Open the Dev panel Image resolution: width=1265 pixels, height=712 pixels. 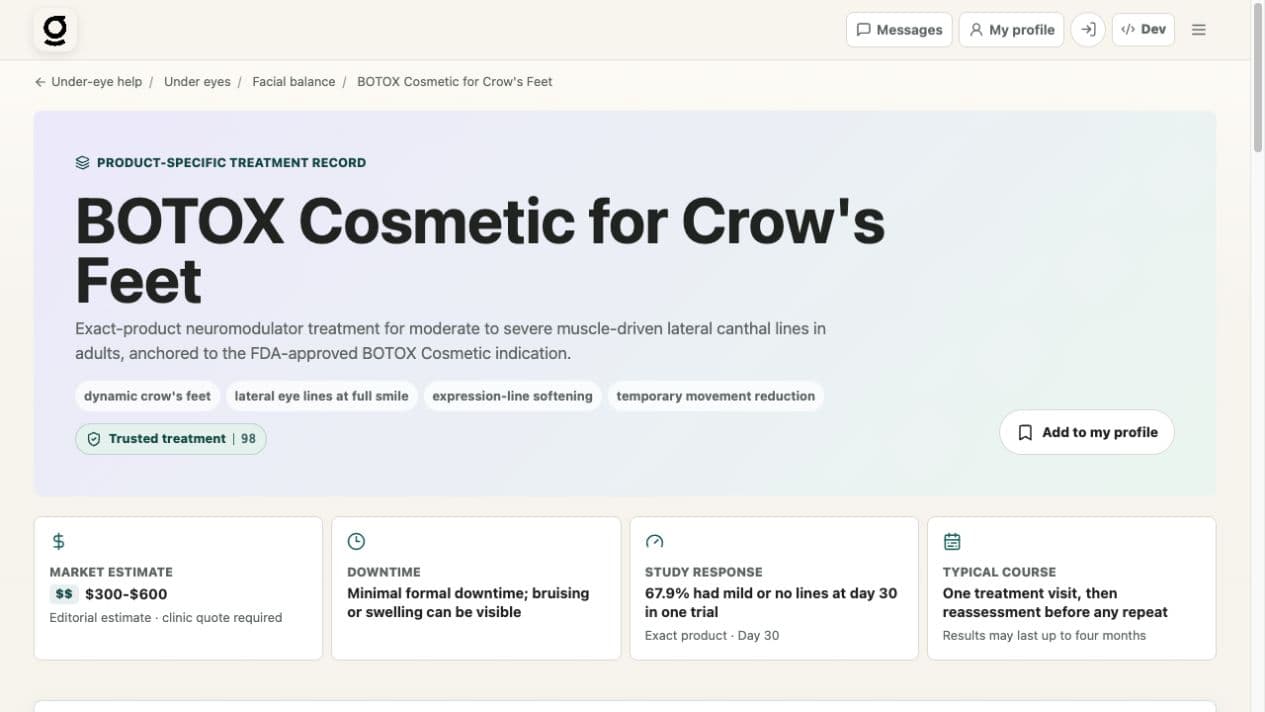point(1143,30)
